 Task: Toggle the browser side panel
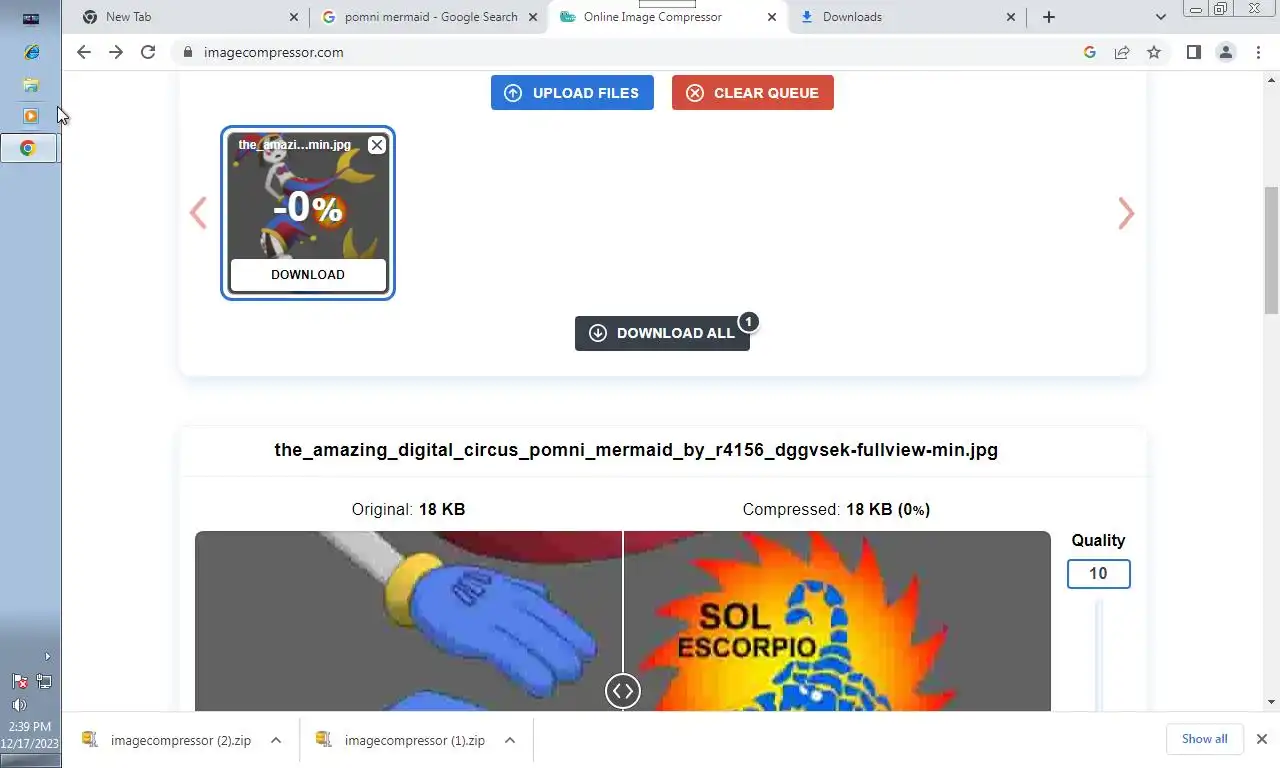(x=1193, y=52)
